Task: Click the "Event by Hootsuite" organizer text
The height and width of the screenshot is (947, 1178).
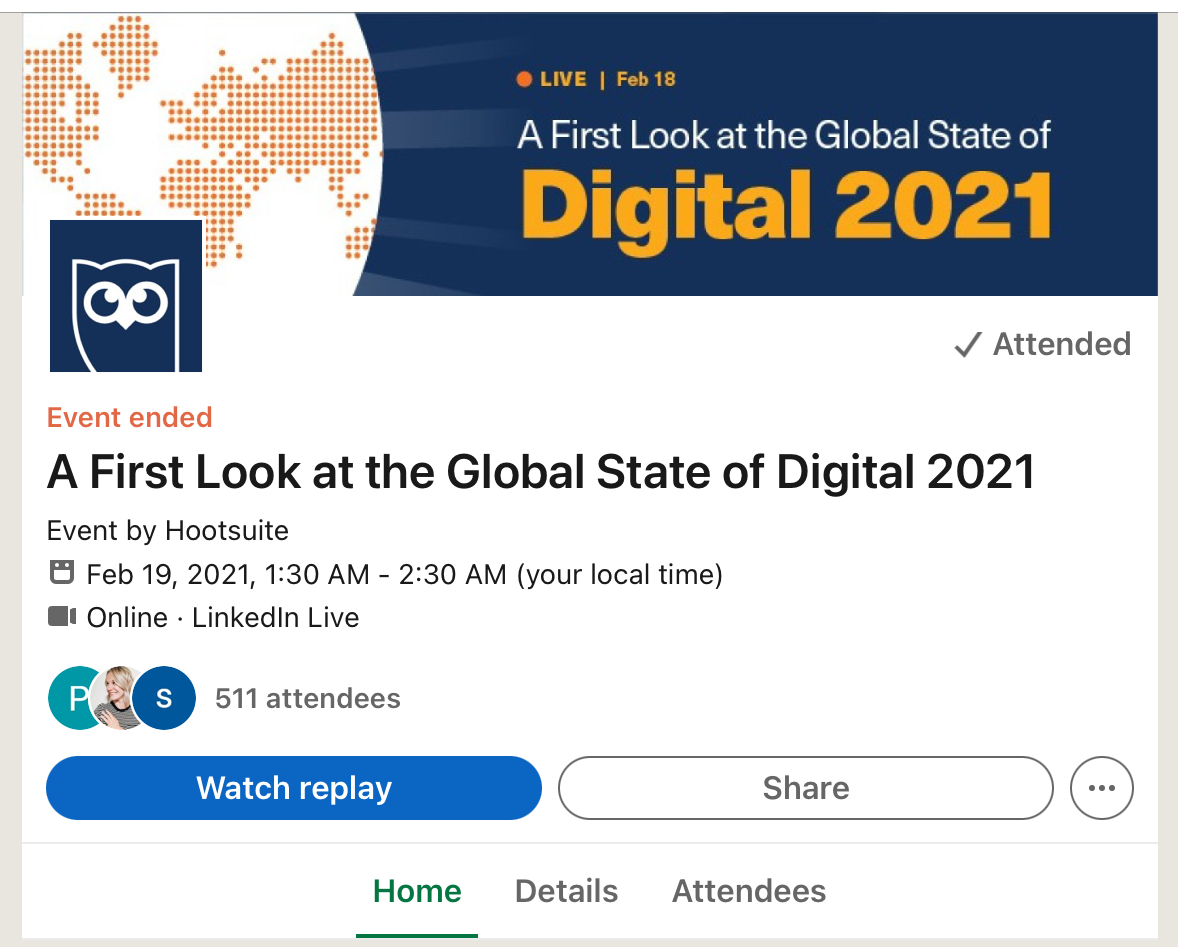Action: pos(168,530)
